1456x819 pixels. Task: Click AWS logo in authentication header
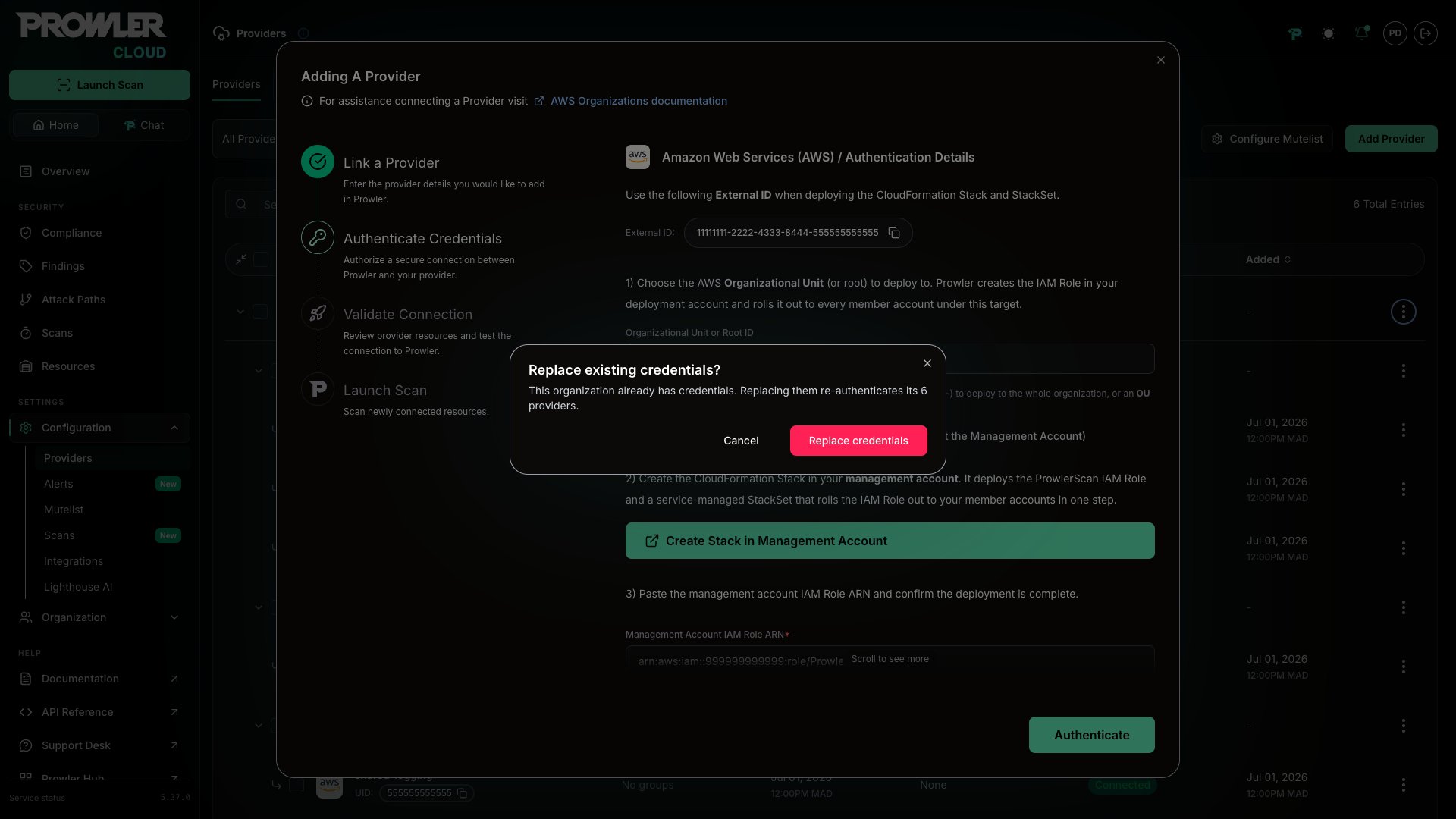(x=638, y=157)
